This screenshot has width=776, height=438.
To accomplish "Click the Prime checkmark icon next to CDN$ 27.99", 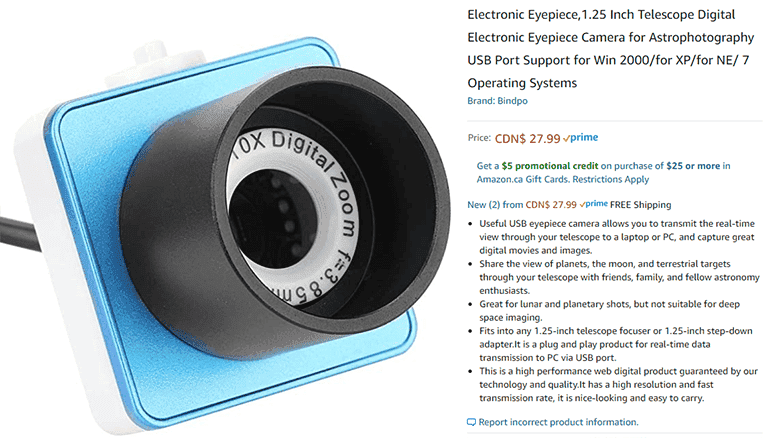I will (x=566, y=139).
